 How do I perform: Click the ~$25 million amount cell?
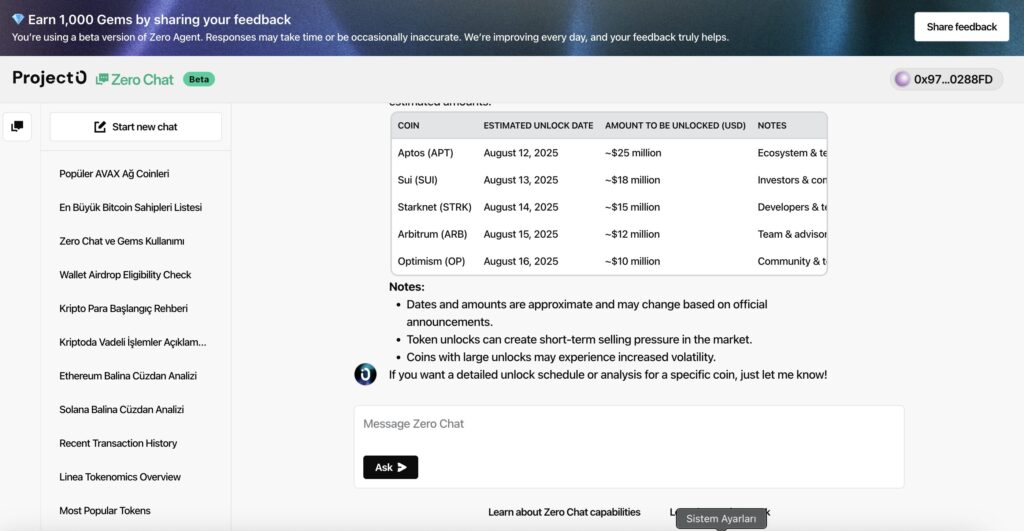tap(633, 153)
